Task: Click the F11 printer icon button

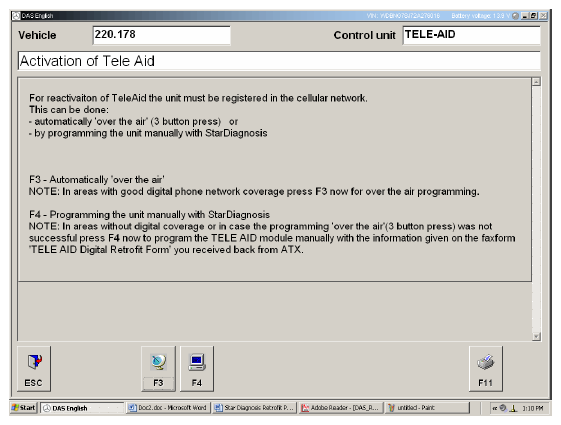Action: 486,369
